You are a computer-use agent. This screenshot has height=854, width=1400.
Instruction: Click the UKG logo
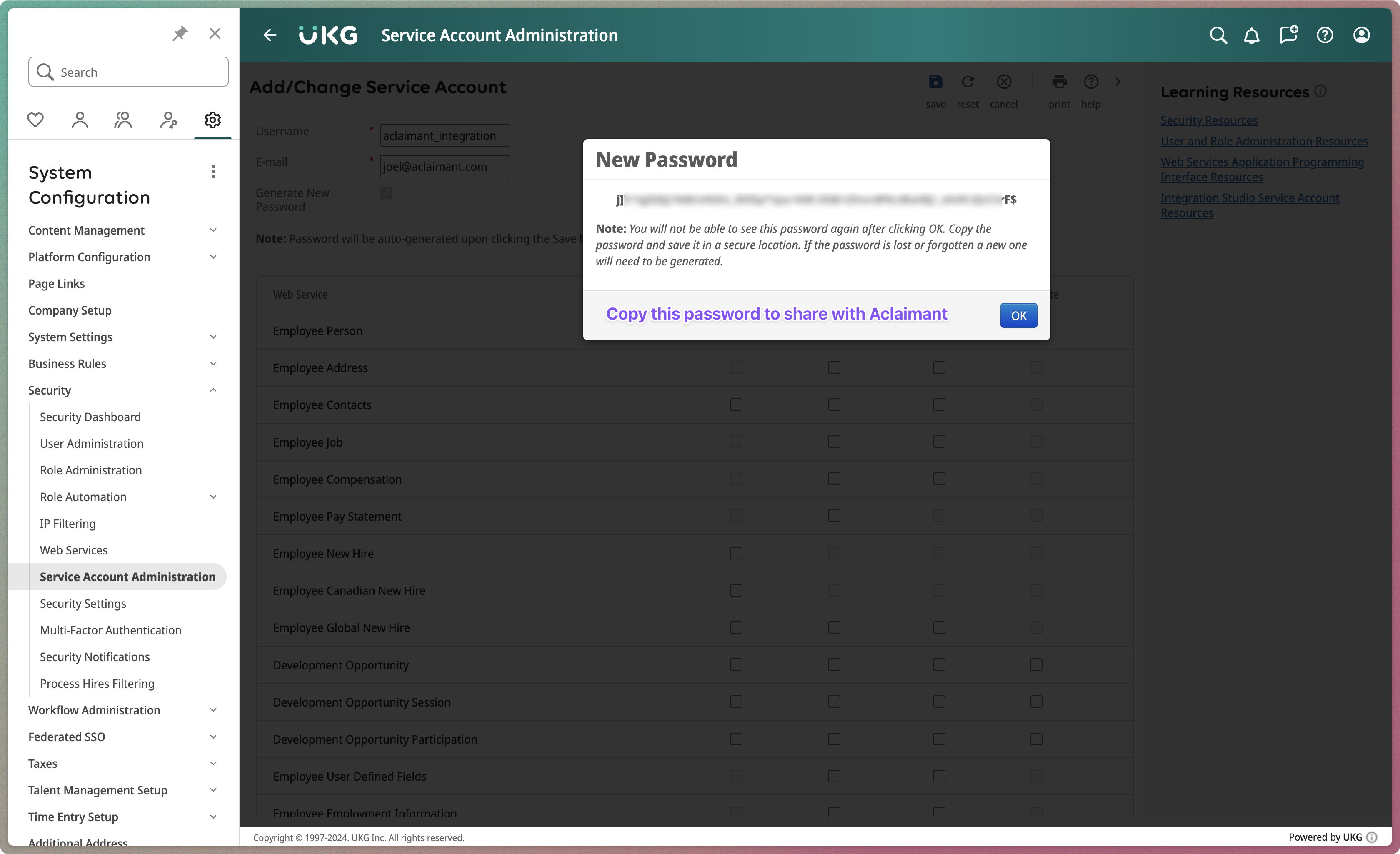coord(328,35)
